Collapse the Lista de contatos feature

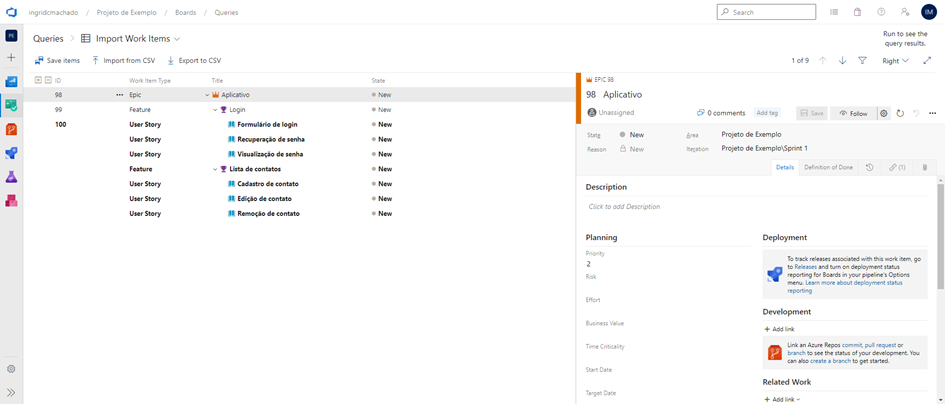pyautogui.click(x=215, y=169)
